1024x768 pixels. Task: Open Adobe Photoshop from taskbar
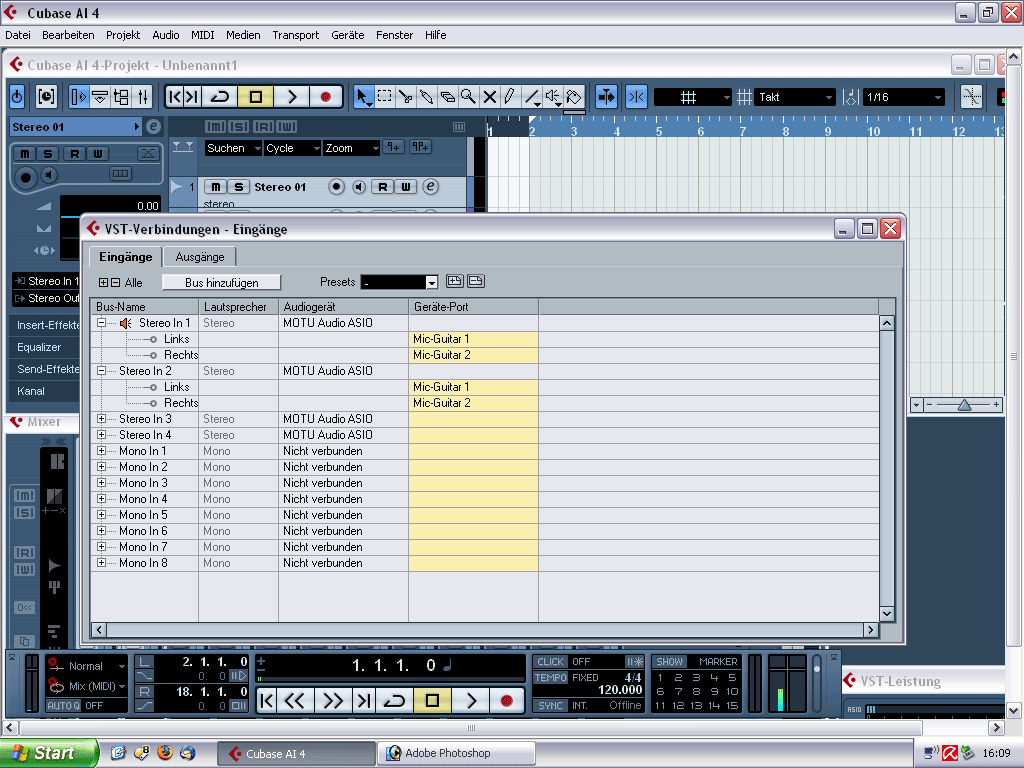456,753
